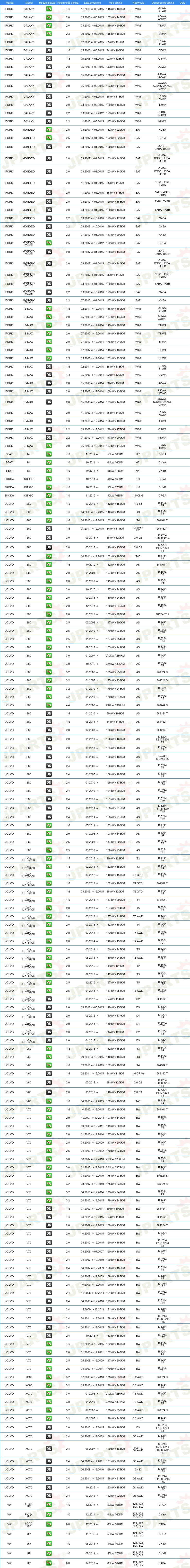Image resolution: width=190 pixels, height=1568 pixels.
Task: Click the Moc silnika column header
Action: point(115,2)
